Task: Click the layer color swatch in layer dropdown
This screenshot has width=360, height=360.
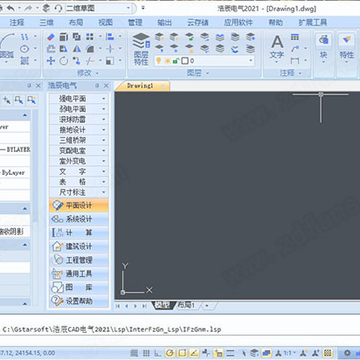Action: 185,61
